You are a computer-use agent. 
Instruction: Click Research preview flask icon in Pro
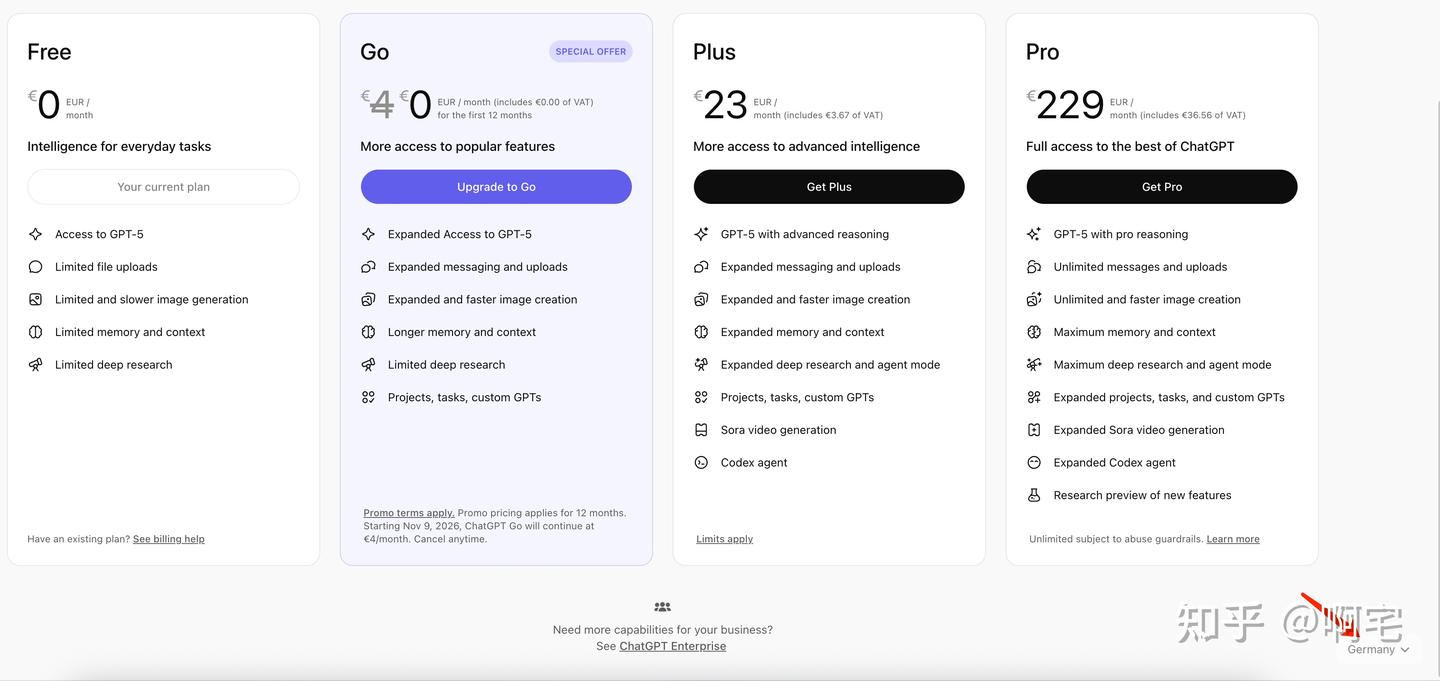tap(1034, 495)
